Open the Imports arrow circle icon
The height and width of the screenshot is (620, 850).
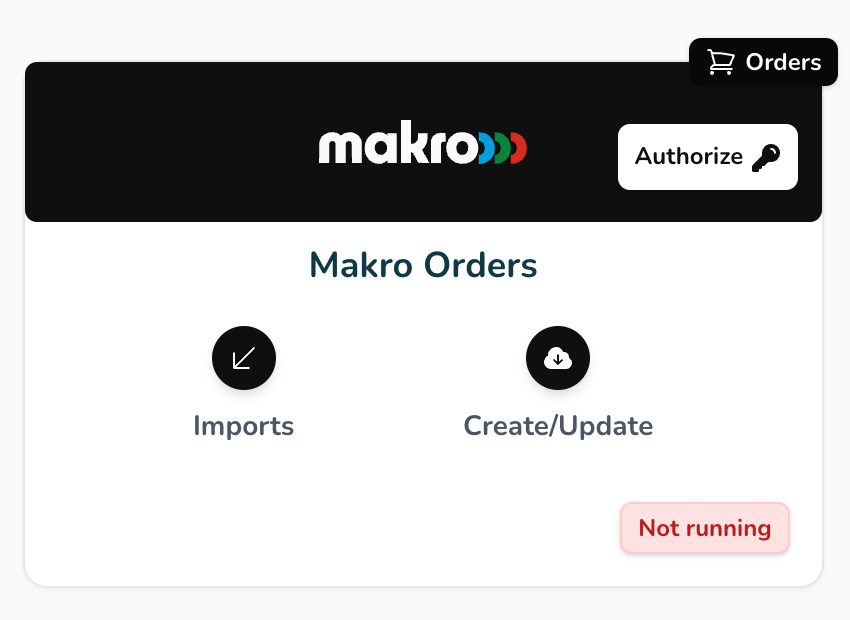(x=244, y=358)
